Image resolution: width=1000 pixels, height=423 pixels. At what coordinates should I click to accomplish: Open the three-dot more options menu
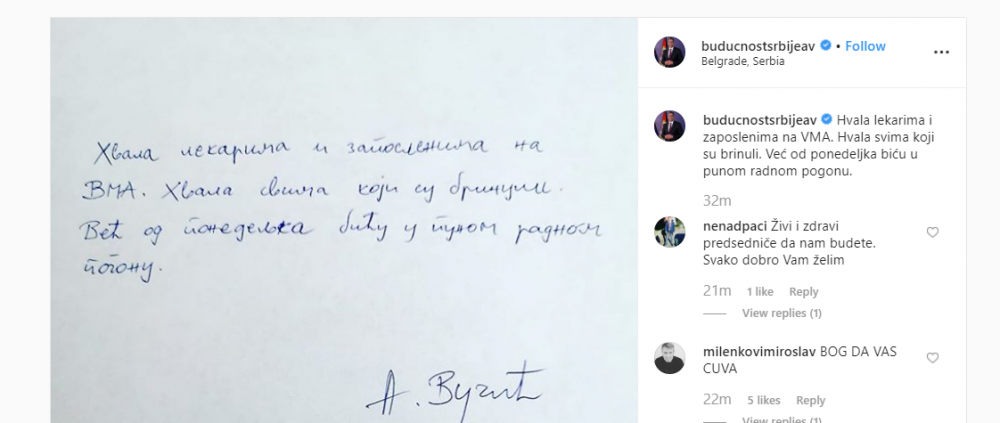point(941,52)
